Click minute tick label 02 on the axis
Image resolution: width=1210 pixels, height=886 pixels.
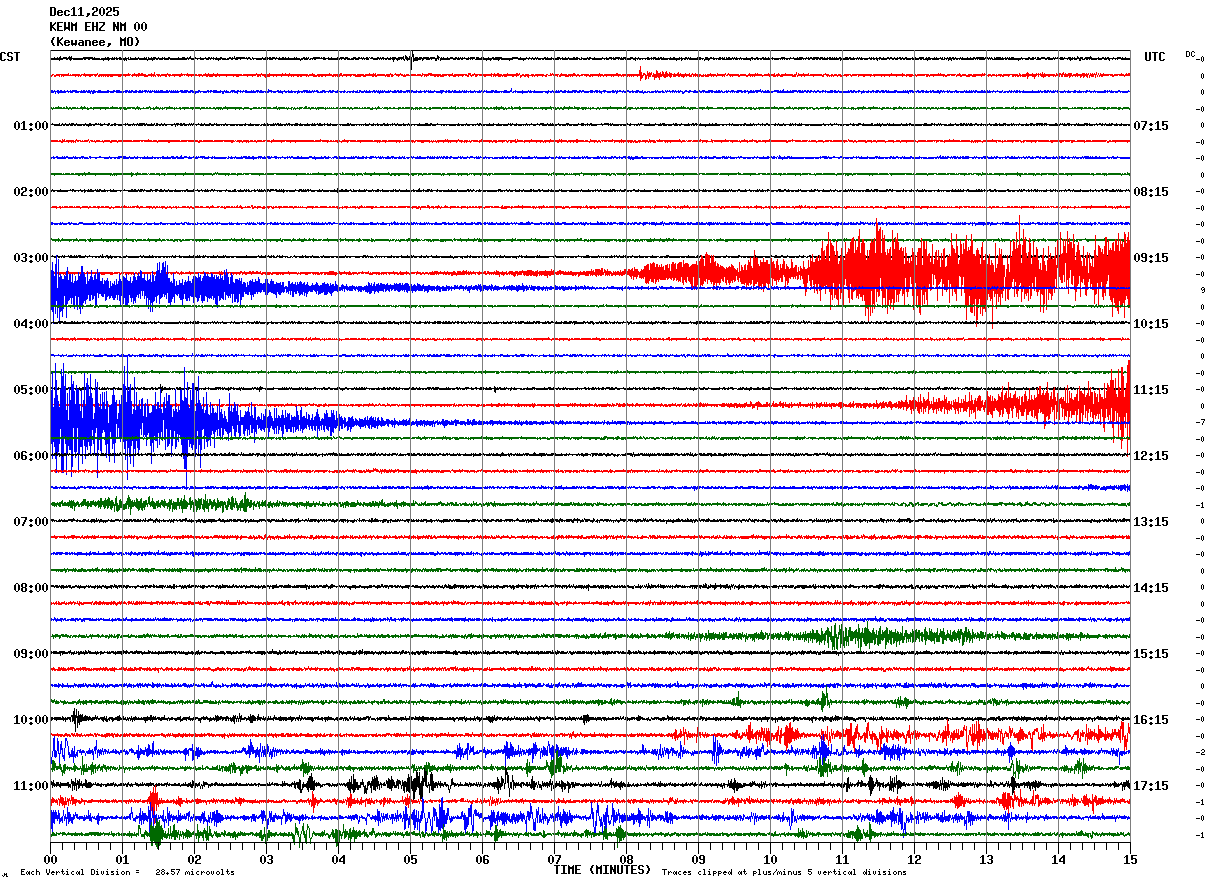pos(194,859)
